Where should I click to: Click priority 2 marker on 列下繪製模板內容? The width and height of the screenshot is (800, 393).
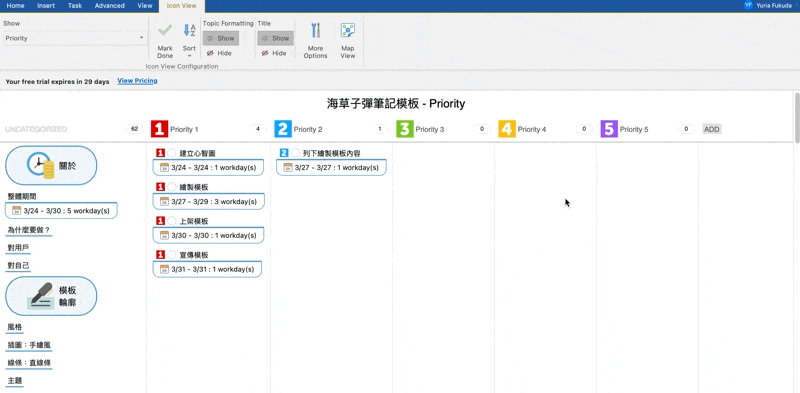click(x=284, y=153)
